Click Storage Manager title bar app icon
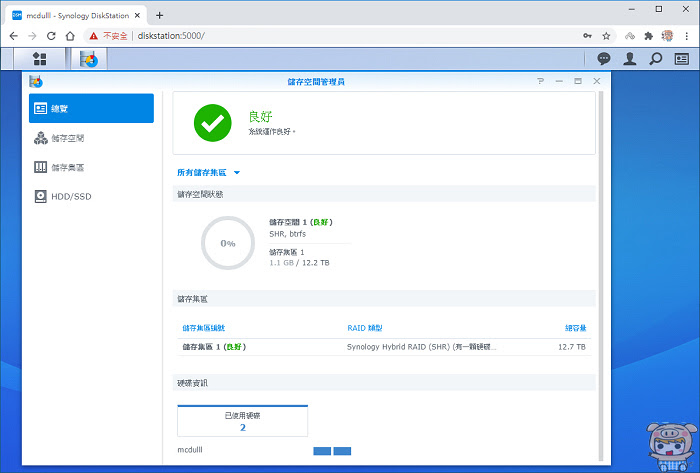Screen dimensions: 700x473 click(x=36, y=81)
